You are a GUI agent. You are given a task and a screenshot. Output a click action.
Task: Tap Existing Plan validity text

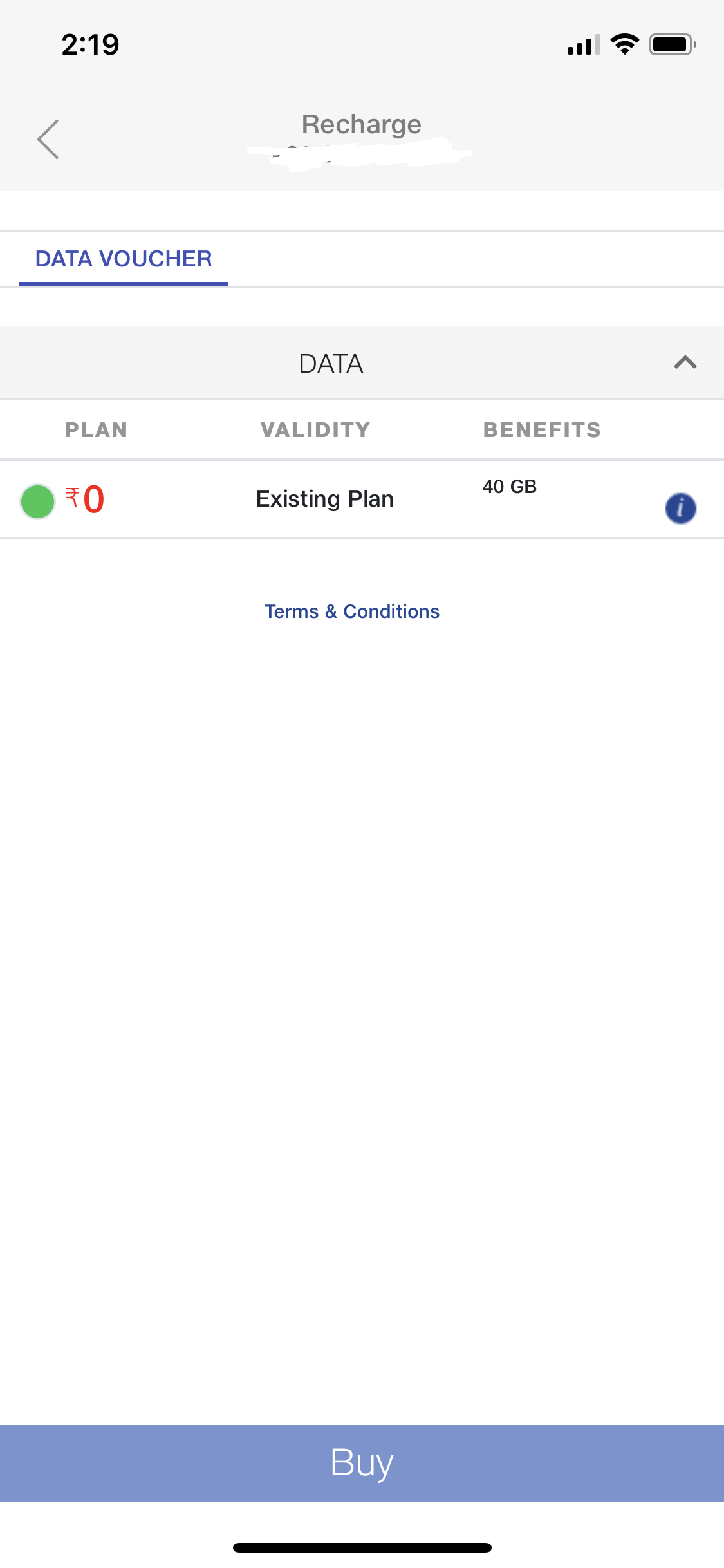point(325,499)
